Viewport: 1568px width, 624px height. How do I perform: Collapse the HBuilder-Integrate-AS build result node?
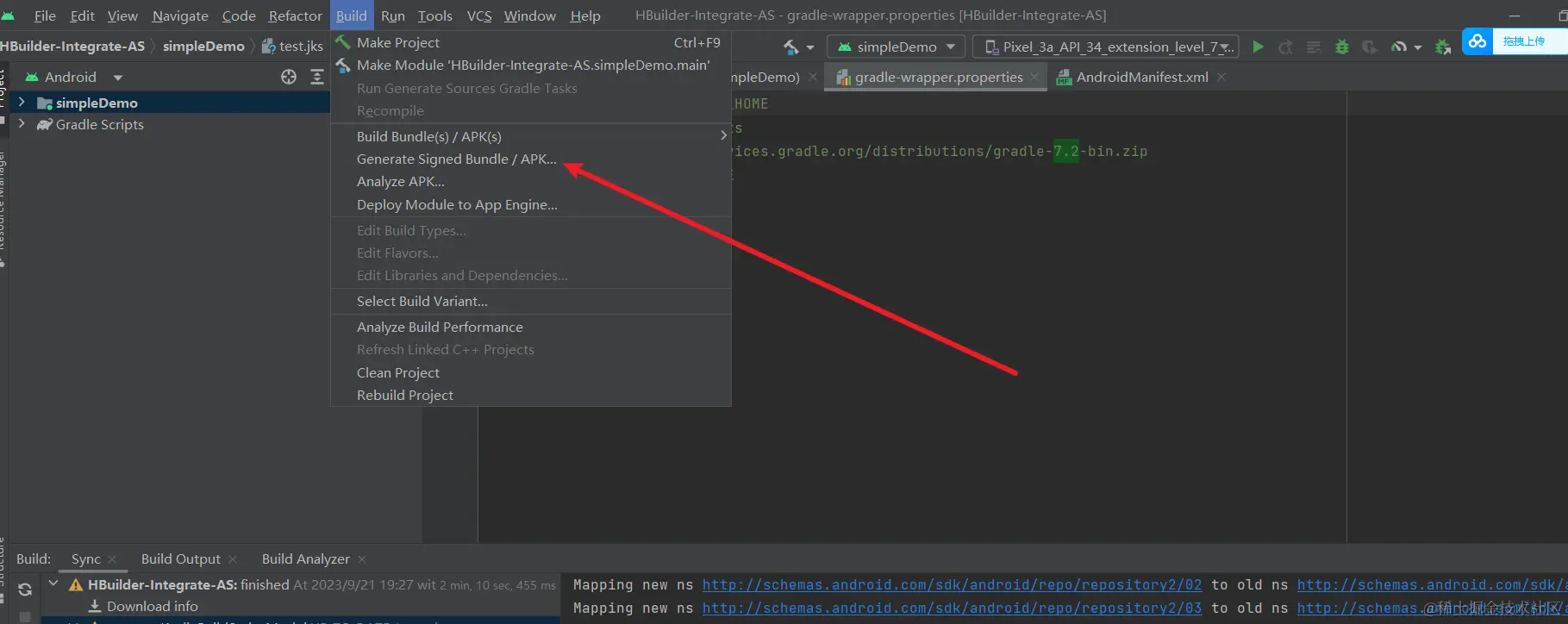tap(53, 584)
